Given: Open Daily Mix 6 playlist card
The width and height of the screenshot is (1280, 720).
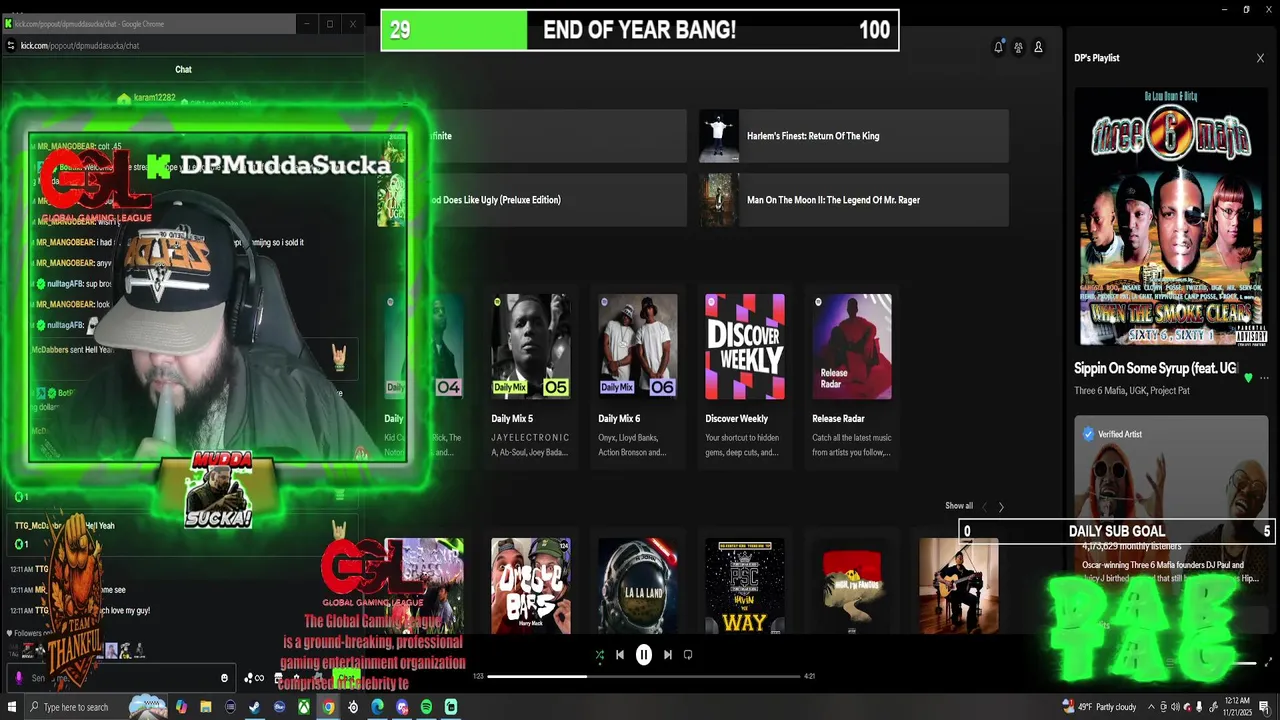Looking at the screenshot, I should [x=638, y=377].
